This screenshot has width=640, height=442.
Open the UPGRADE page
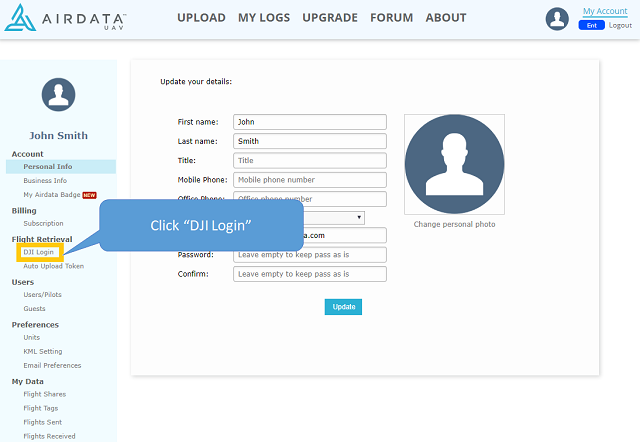click(x=330, y=18)
